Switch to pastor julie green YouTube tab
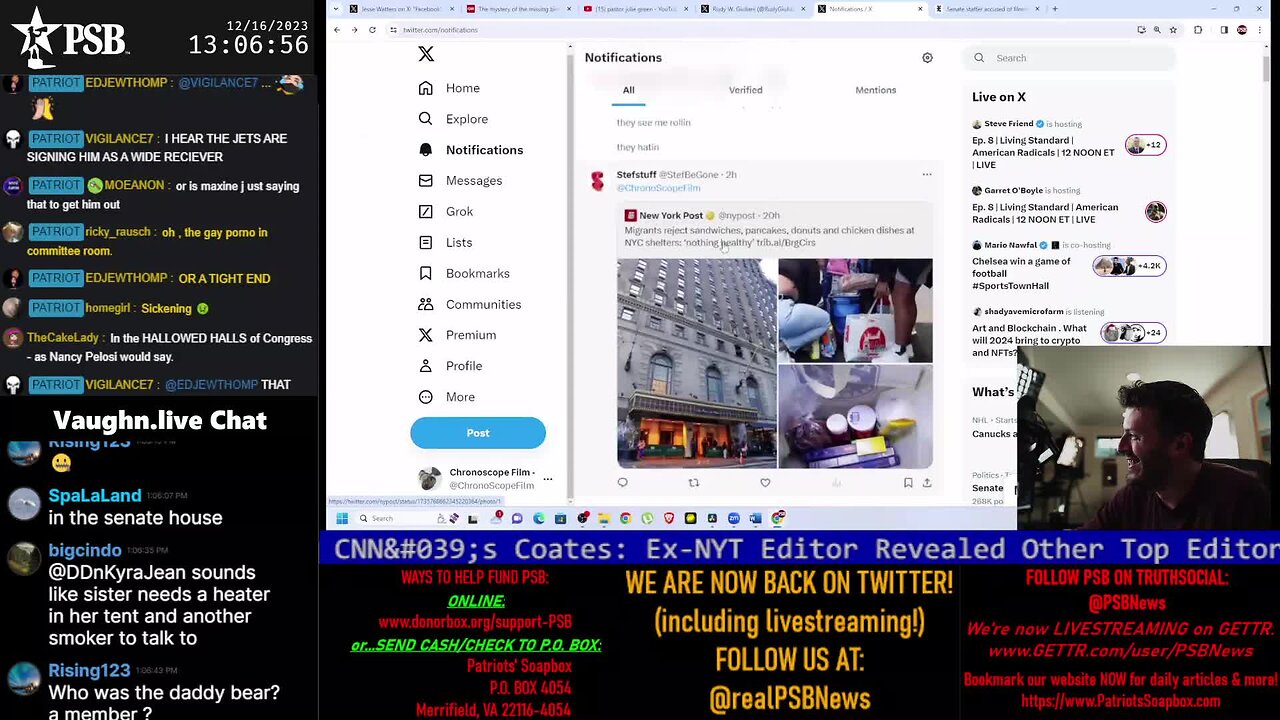 click(635, 9)
